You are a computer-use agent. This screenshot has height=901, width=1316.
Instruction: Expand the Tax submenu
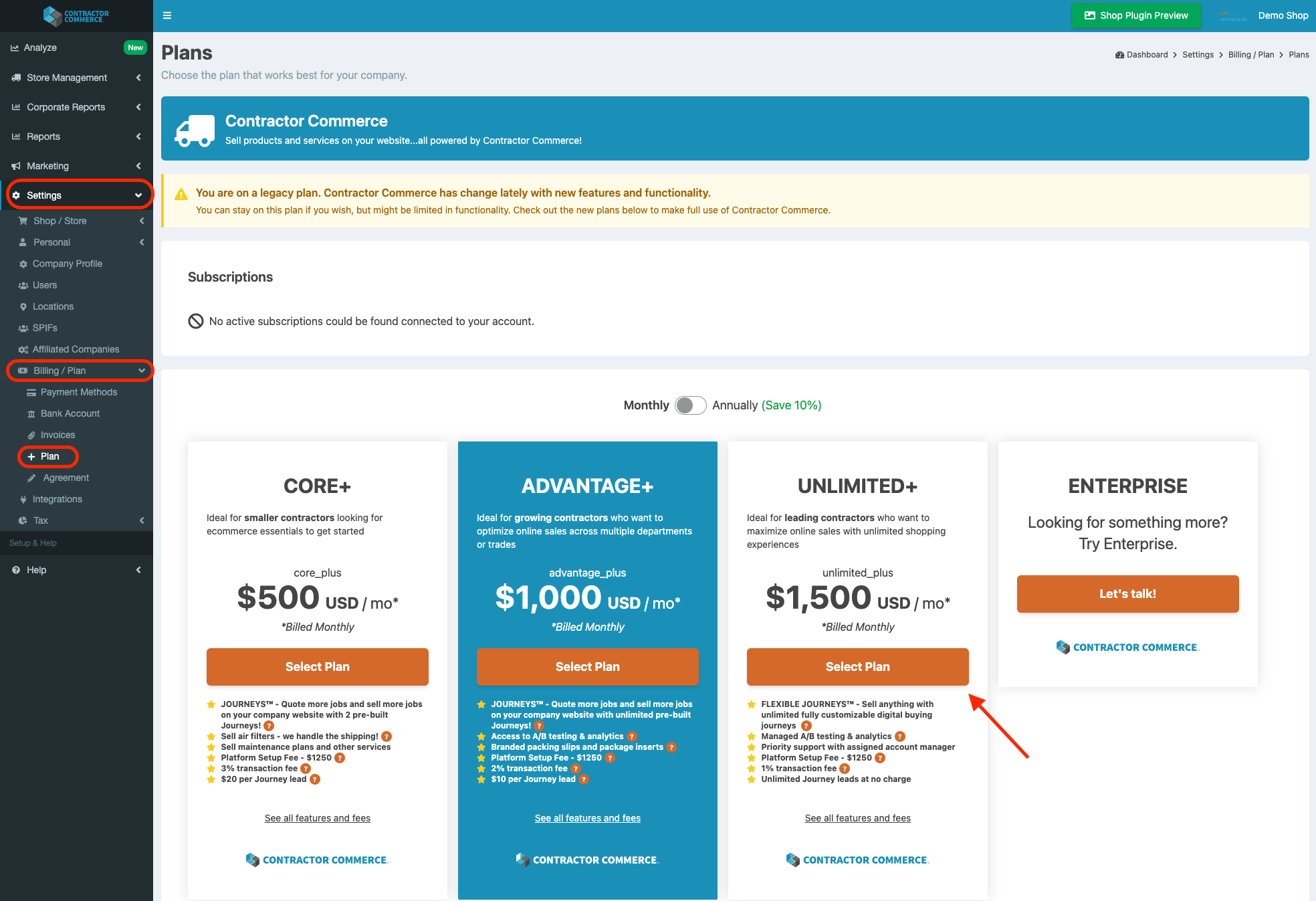(76, 520)
